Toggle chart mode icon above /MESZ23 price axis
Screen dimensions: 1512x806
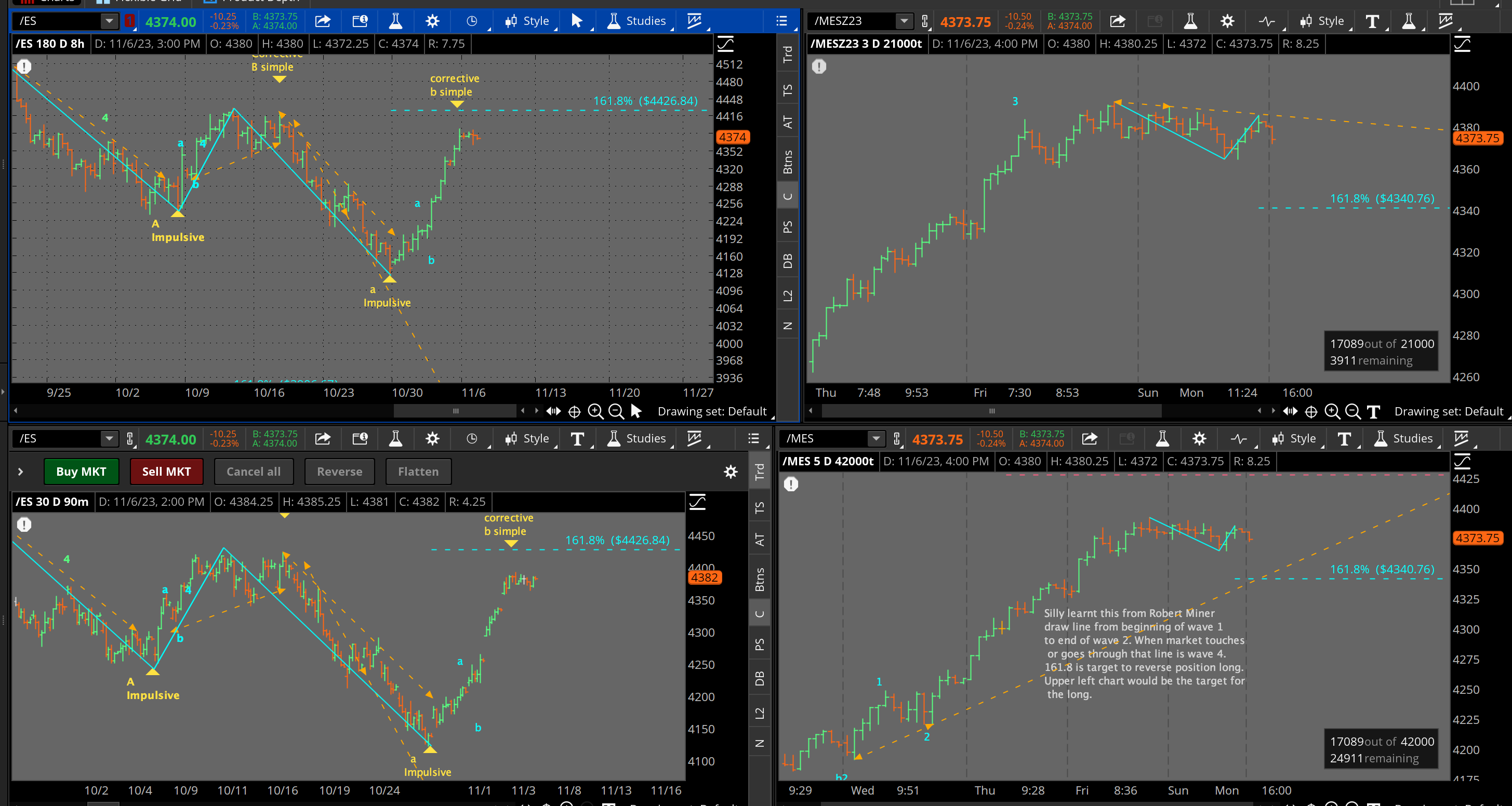[x=1462, y=44]
